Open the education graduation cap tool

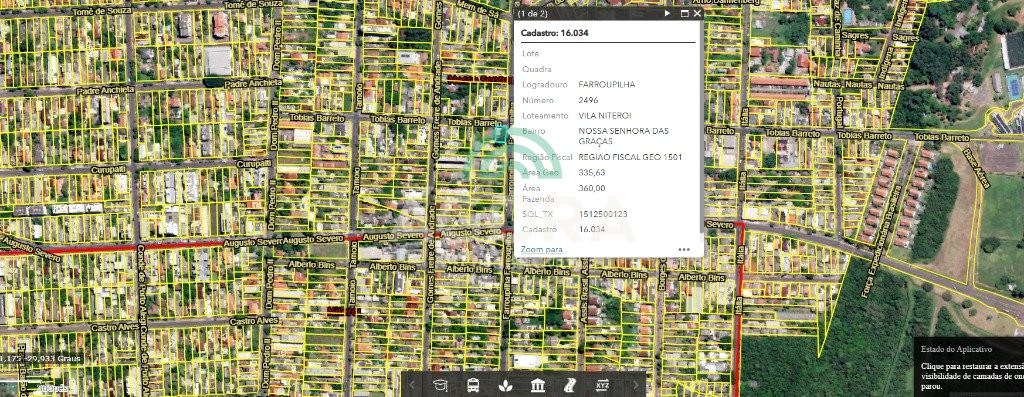pyautogui.click(x=441, y=385)
